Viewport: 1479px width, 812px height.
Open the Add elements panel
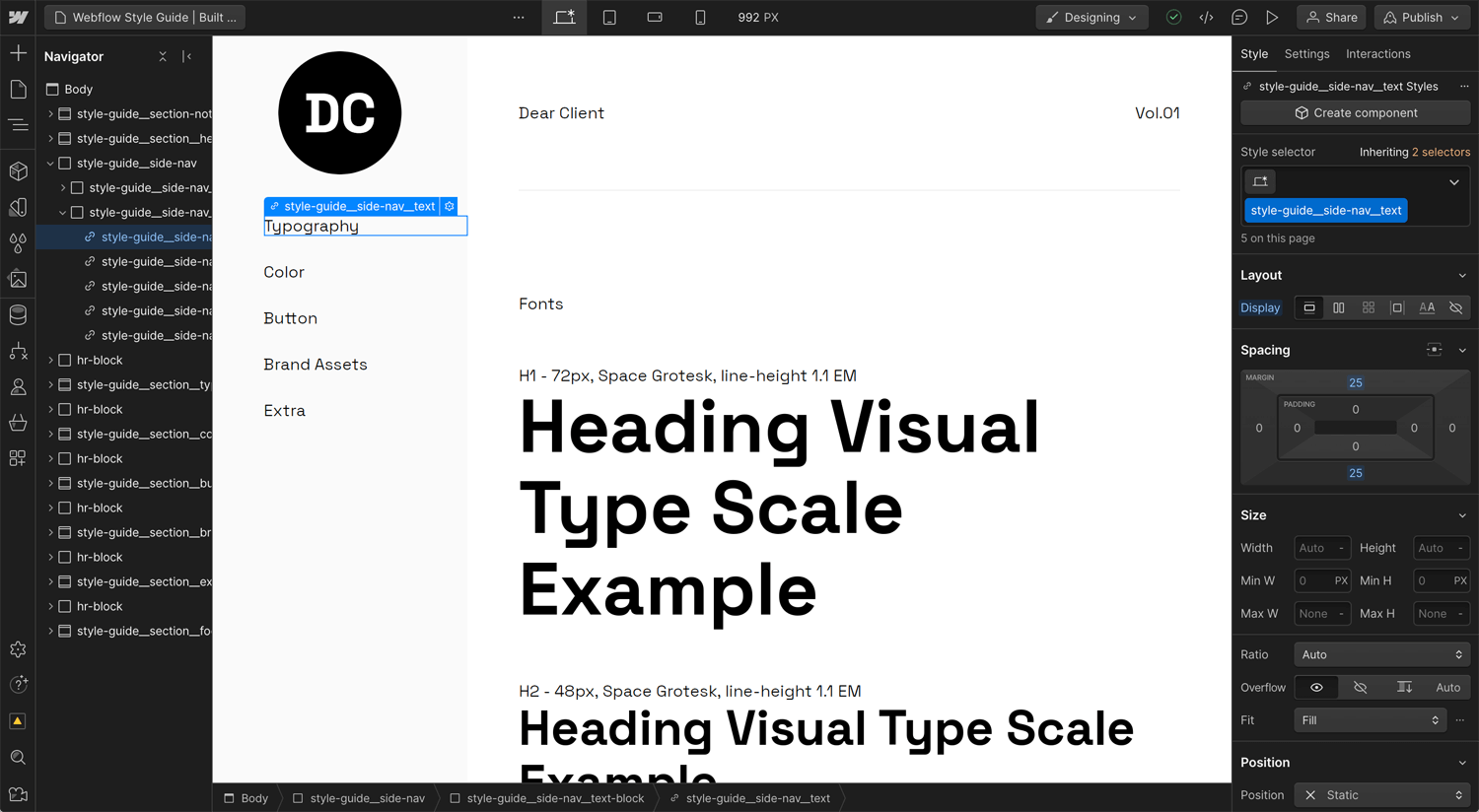click(x=18, y=52)
